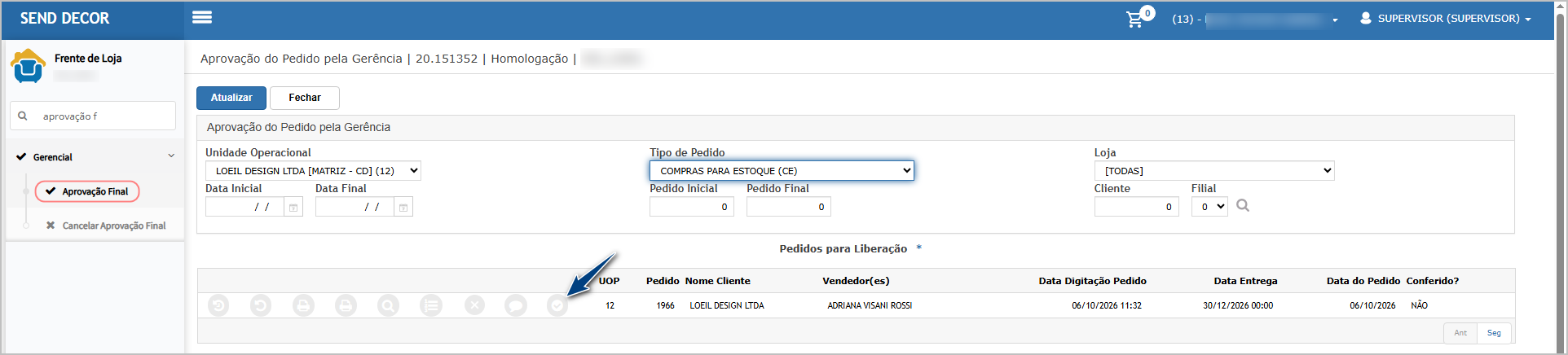Click the undo arrow icon for order 1966
1568x355 pixels.
coord(261,305)
